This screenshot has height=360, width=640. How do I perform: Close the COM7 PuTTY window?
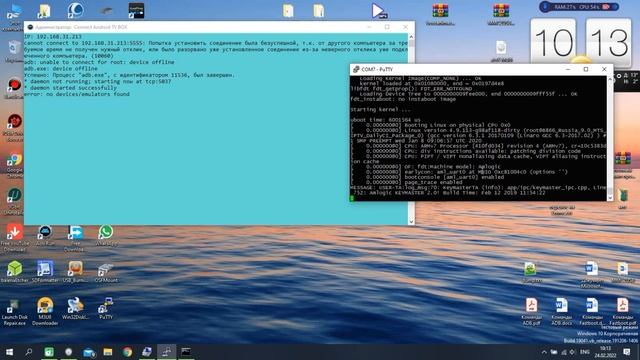pos(604,69)
